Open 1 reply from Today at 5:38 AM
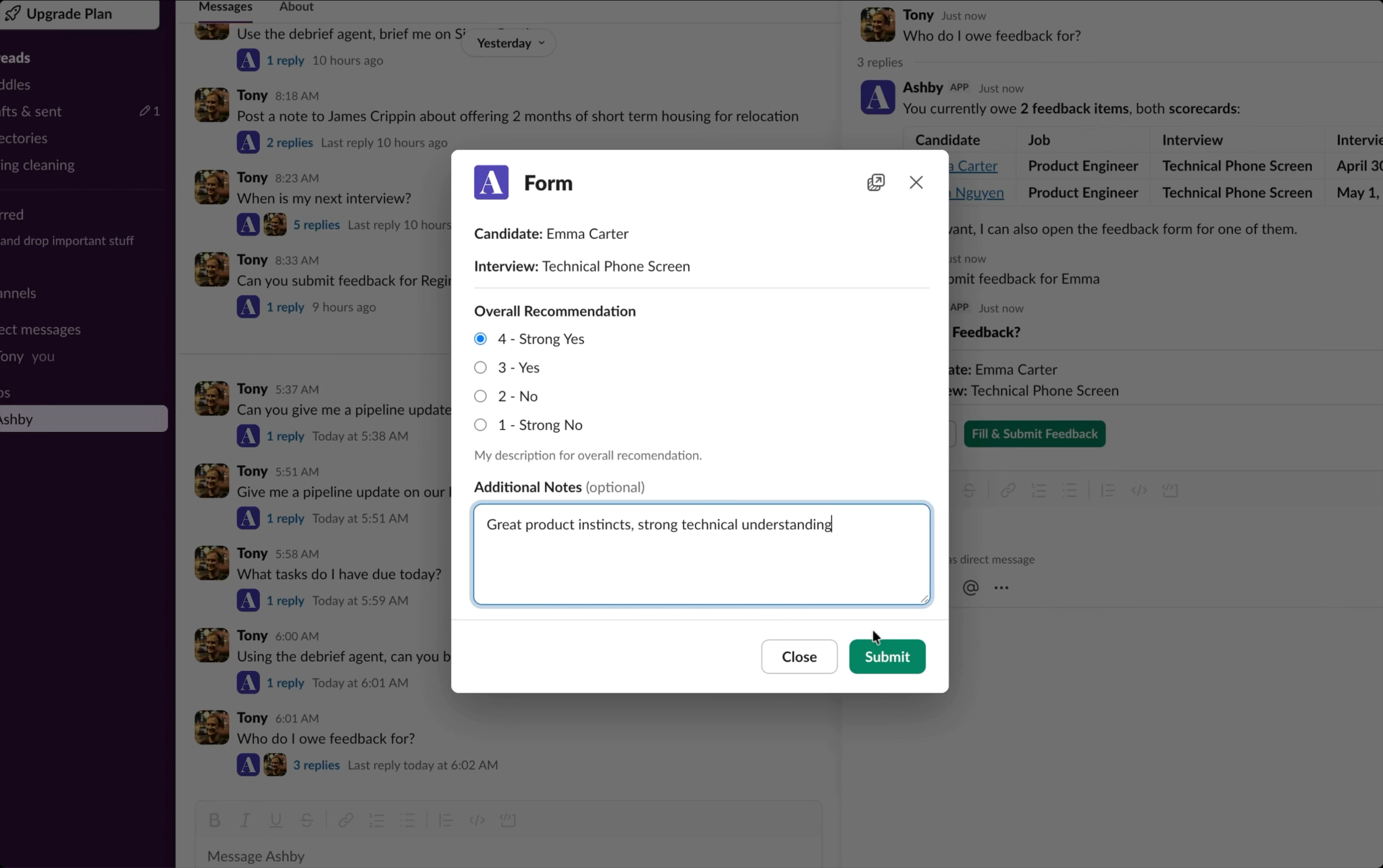This screenshot has width=1383, height=868. point(285,436)
